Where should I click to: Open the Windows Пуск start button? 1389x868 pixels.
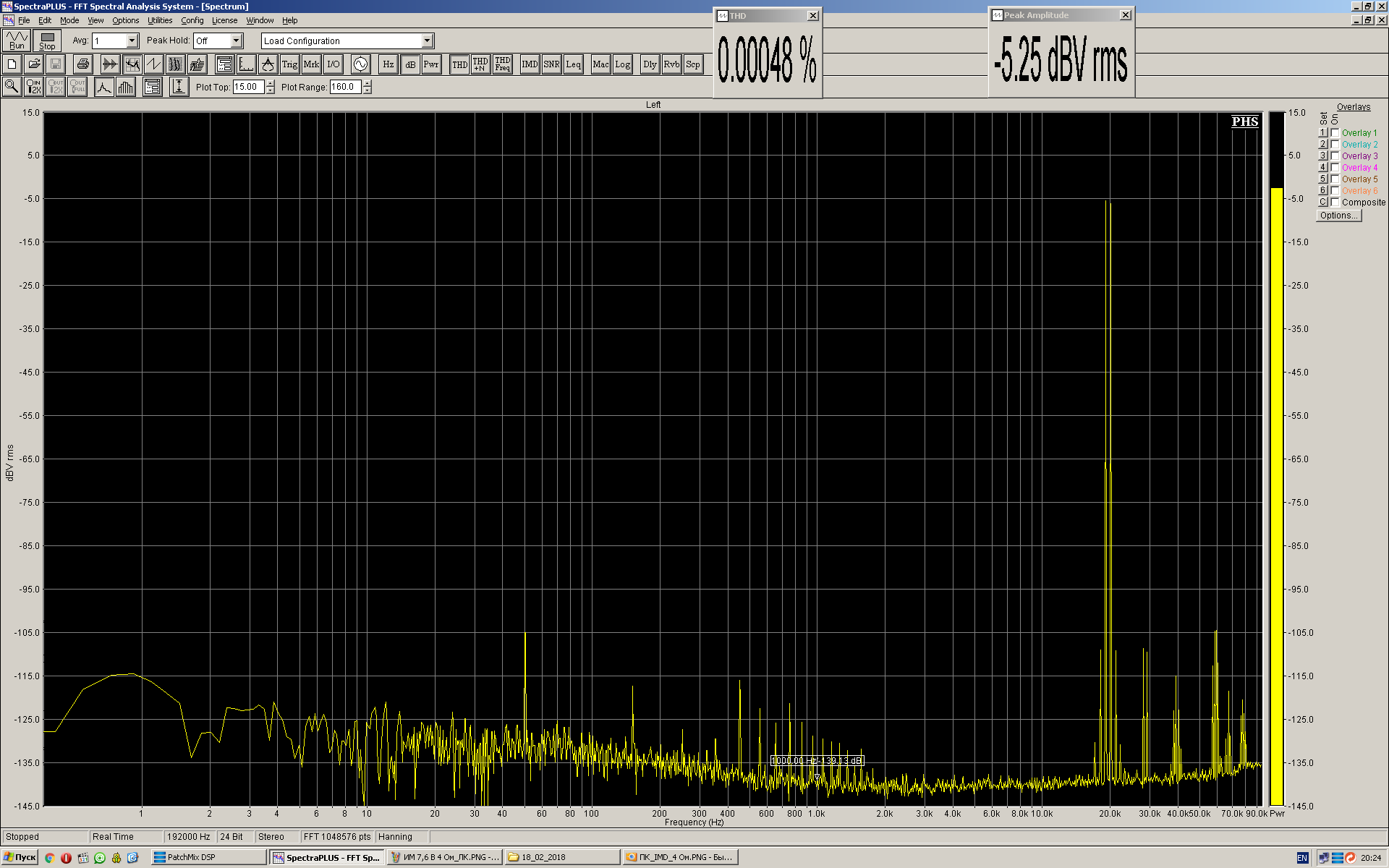click(x=20, y=857)
